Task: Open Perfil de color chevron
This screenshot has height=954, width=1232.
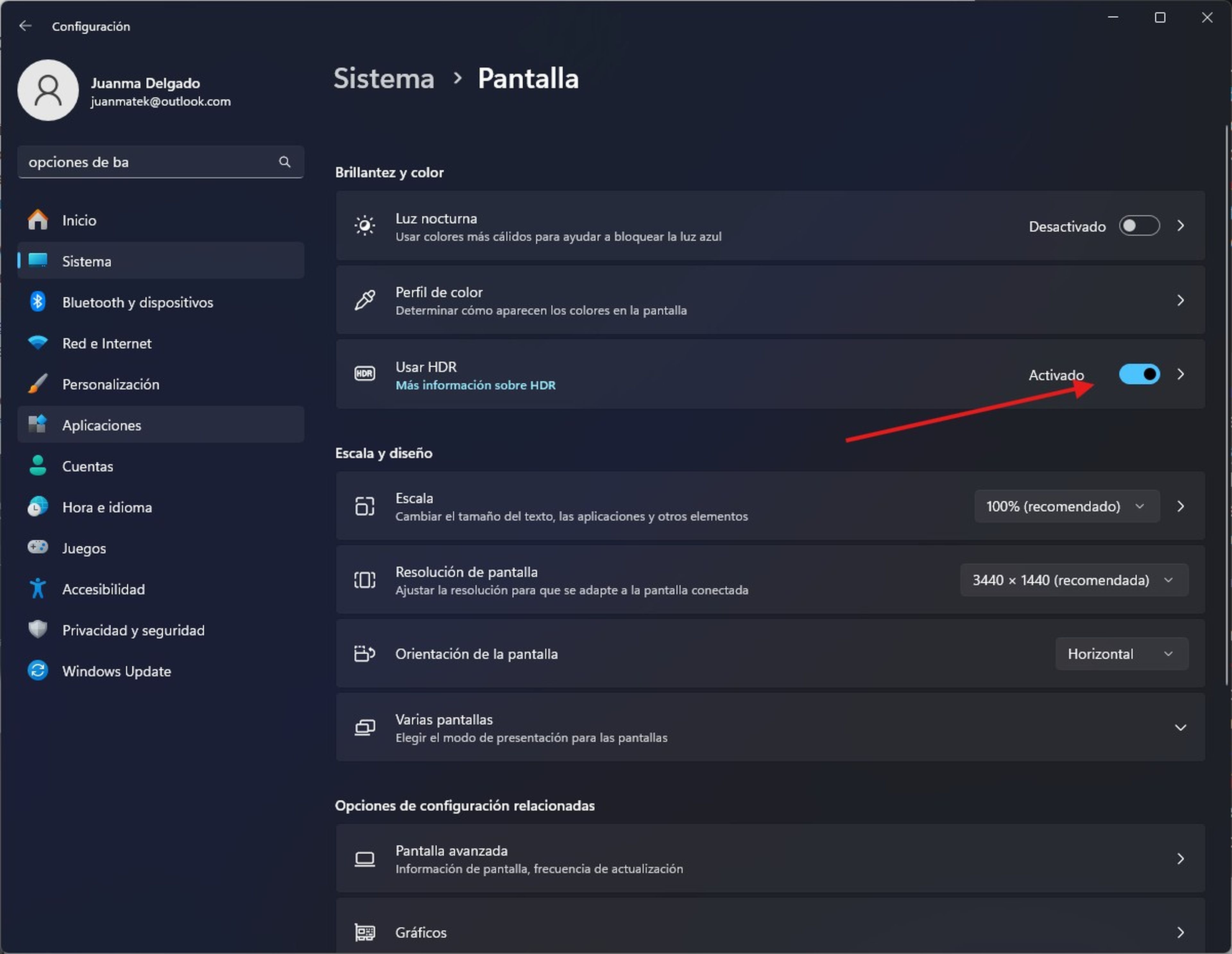Action: coord(1180,300)
